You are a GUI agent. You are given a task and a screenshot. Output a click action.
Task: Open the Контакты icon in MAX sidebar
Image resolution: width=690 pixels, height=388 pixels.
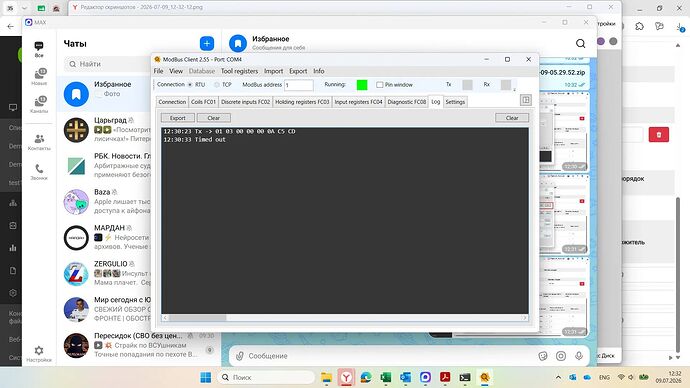39,142
